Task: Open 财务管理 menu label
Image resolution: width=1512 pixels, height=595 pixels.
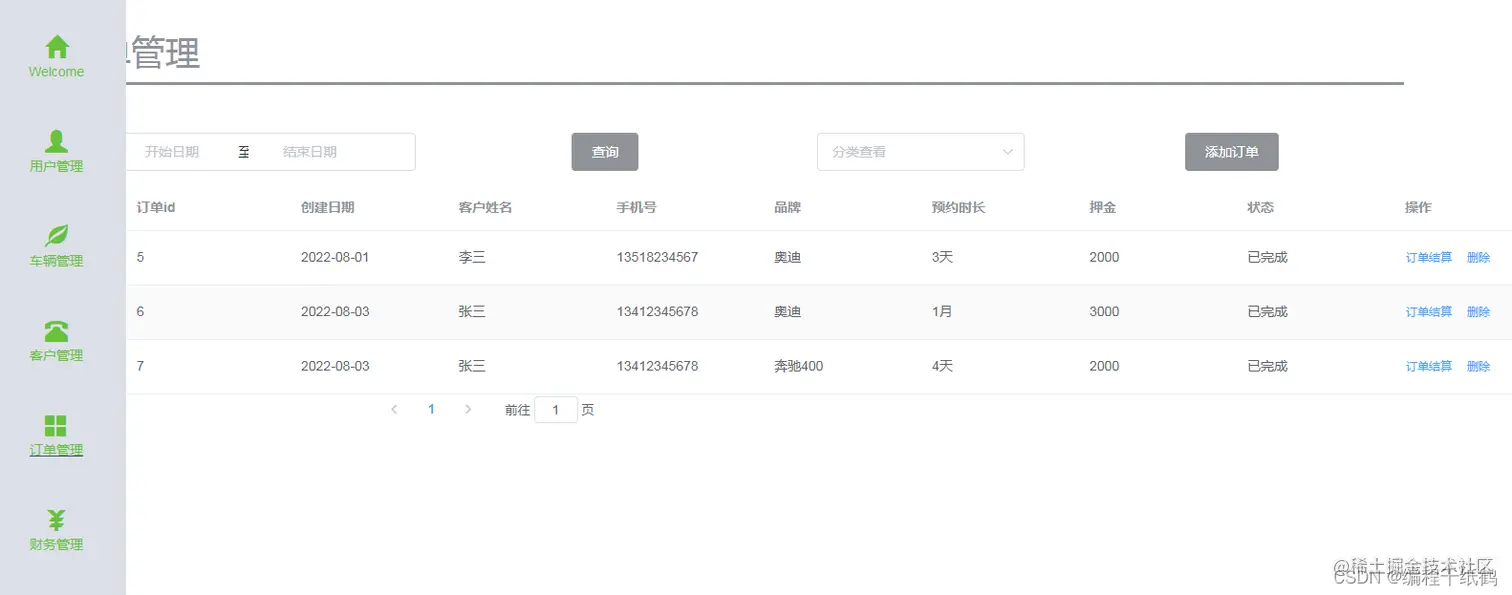Action: point(57,545)
